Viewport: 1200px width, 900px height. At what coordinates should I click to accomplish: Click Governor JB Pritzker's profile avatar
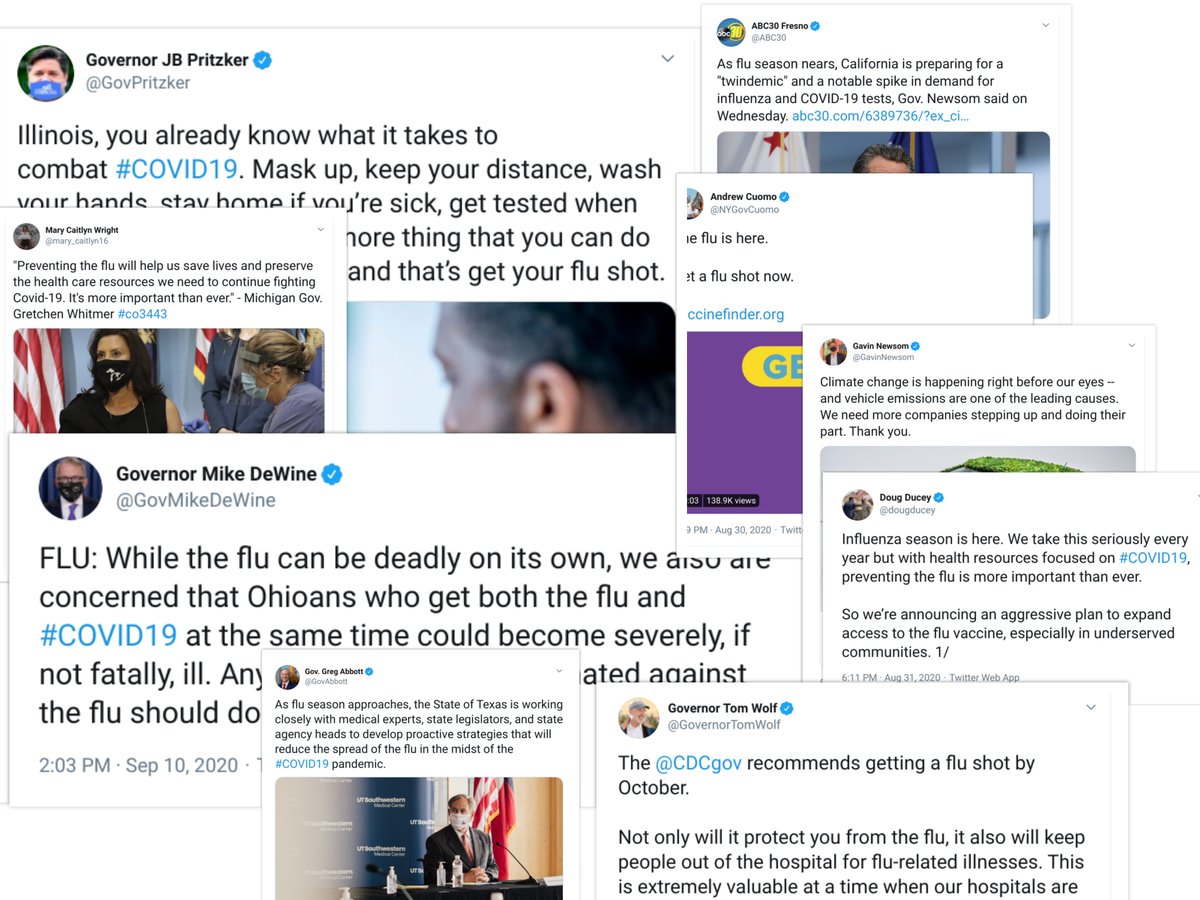pos(45,73)
